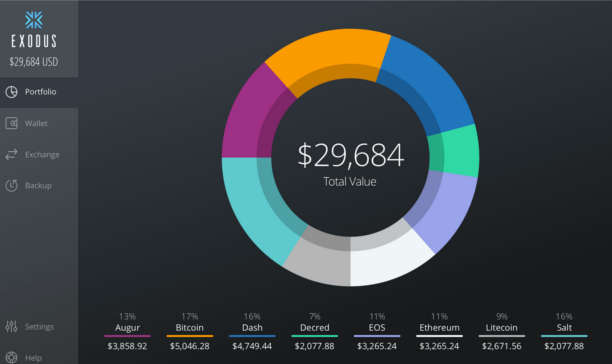Click the $4,749.44 Dash value

252,346
